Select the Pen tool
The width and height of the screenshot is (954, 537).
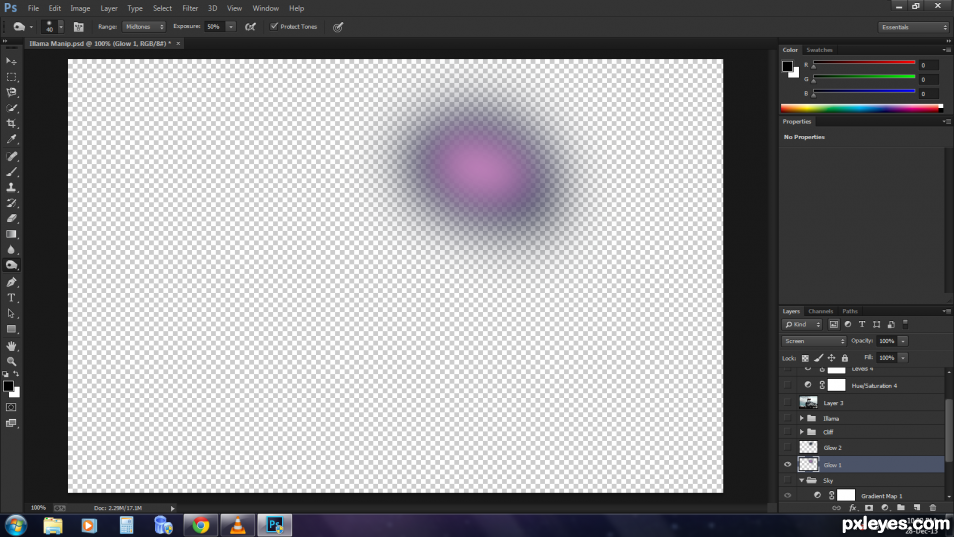(11, 282)
